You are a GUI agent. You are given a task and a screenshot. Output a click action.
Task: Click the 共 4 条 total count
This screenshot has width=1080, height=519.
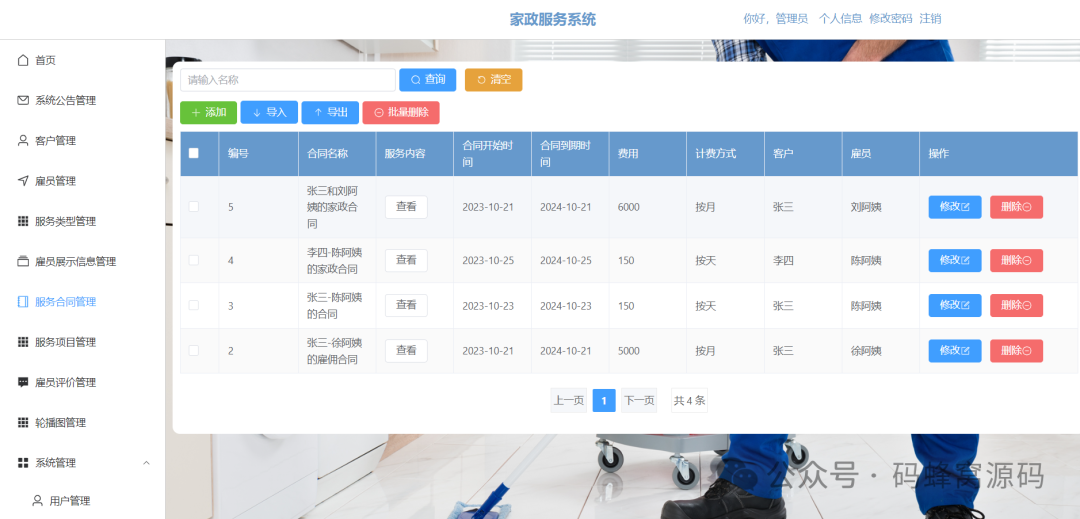(x=689, y=401)
